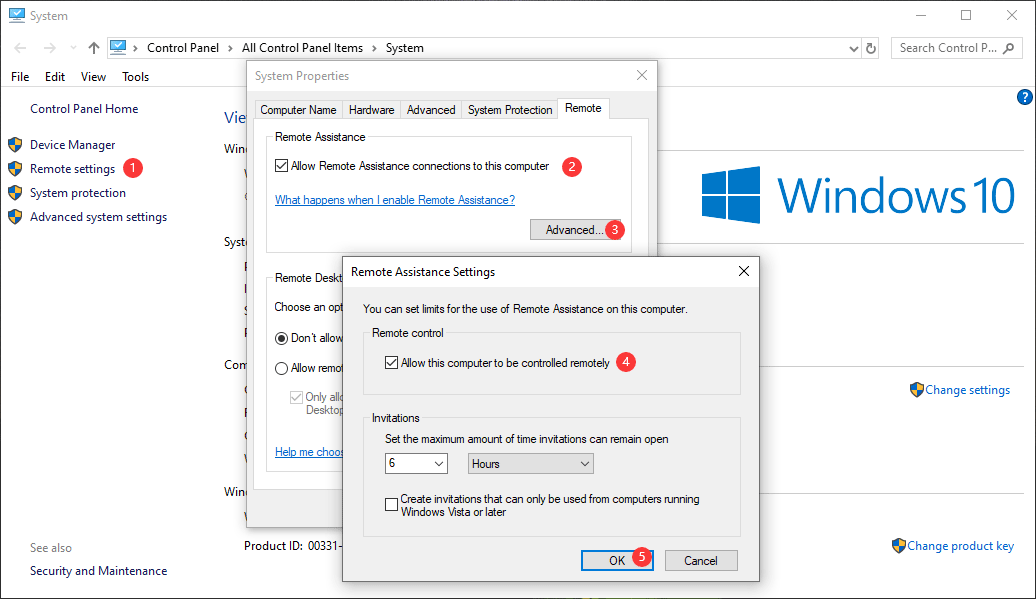Open the invitation duration dropdown showing 6

tap(416, 463)
